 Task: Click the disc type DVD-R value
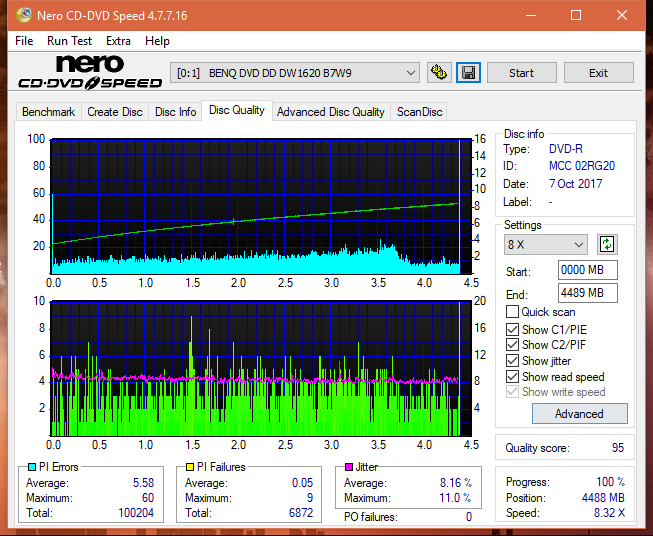566,149
